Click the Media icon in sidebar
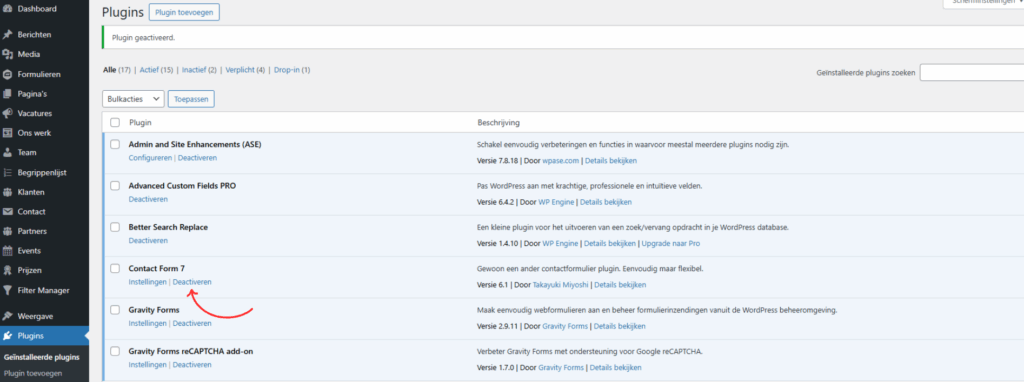 coord(8,54)
